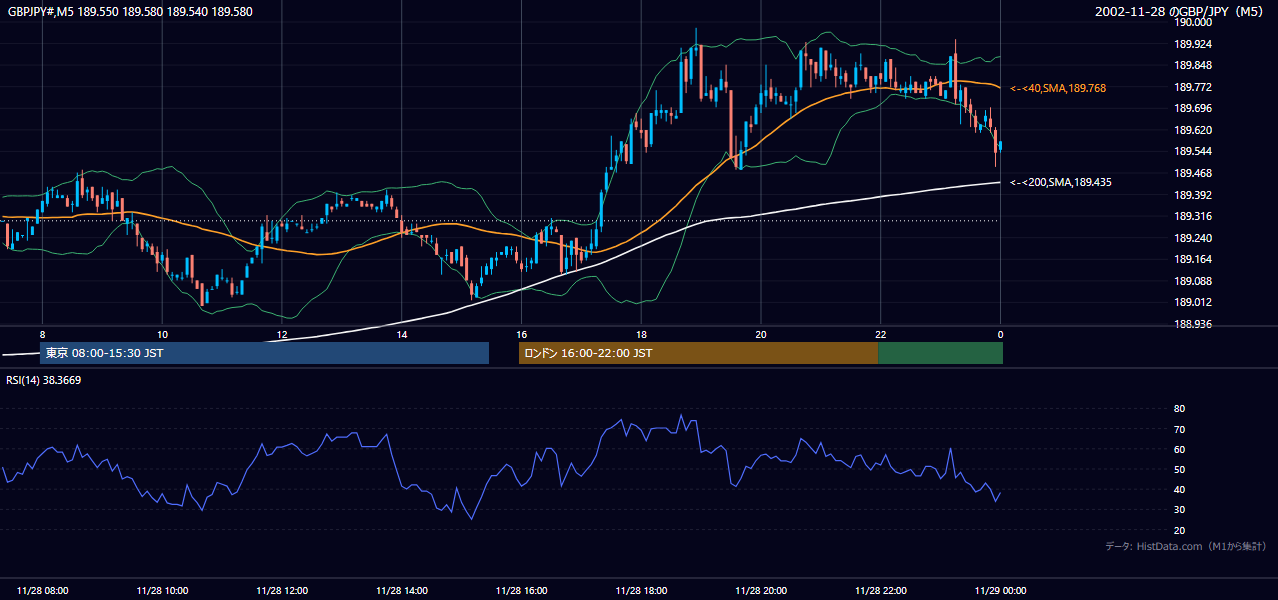Screen dimensions: 1278x600
Task: Click the hour label 16 under the chart
Action: (x=521, y=334)
